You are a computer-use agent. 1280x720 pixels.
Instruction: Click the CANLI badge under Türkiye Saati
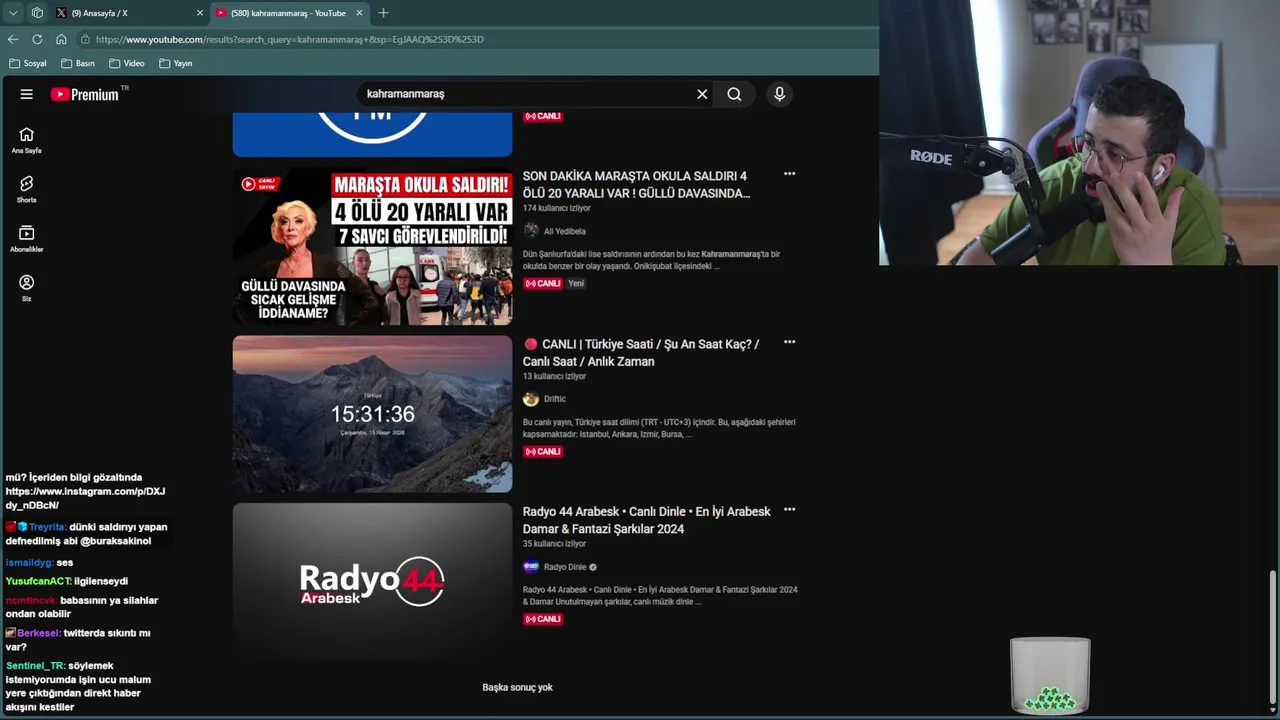[543, 451]
